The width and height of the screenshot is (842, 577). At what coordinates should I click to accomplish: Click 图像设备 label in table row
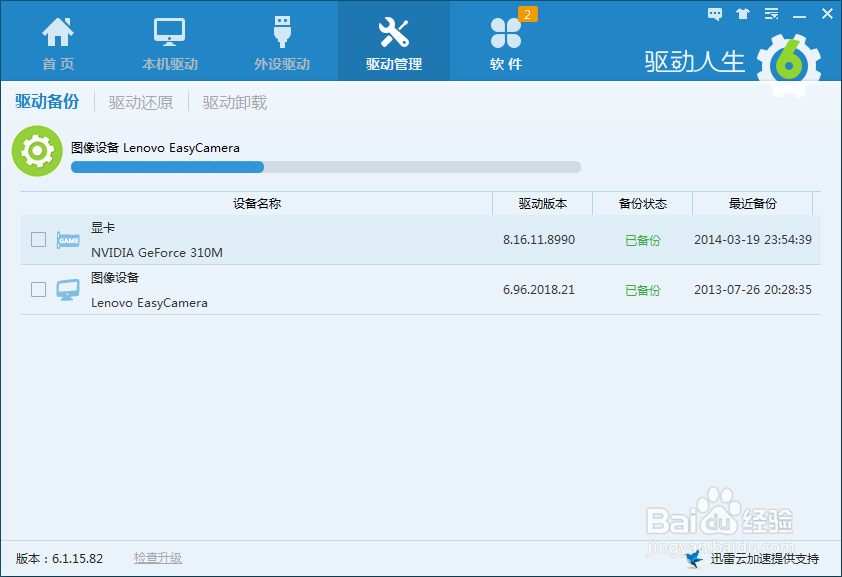click(x=115, y=277)
